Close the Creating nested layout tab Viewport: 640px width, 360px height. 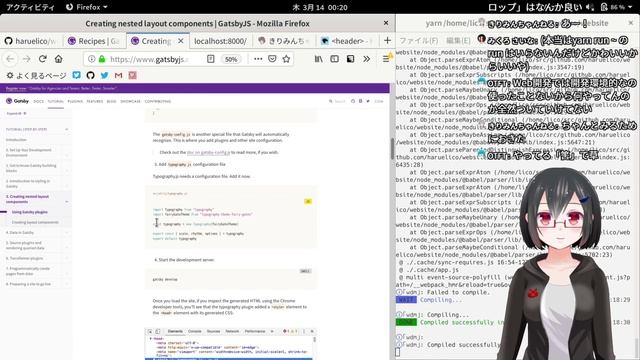[x=180, y=41]
